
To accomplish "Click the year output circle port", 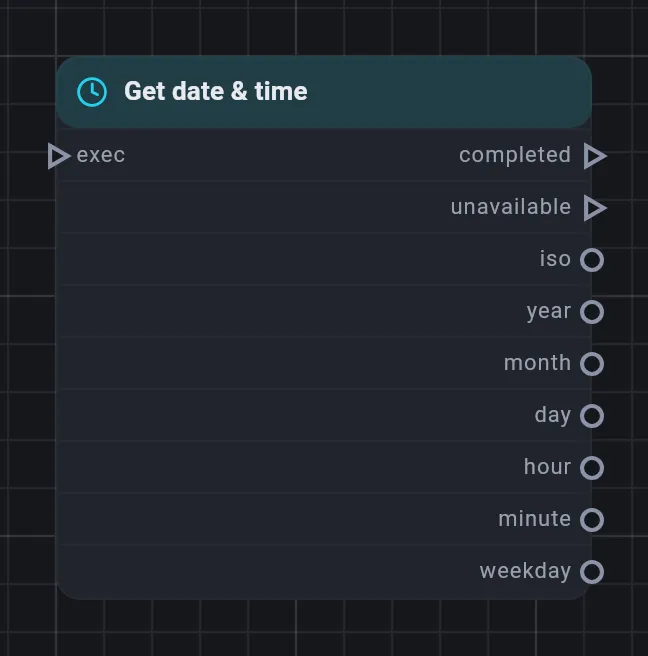I will [x=592, y=312].
